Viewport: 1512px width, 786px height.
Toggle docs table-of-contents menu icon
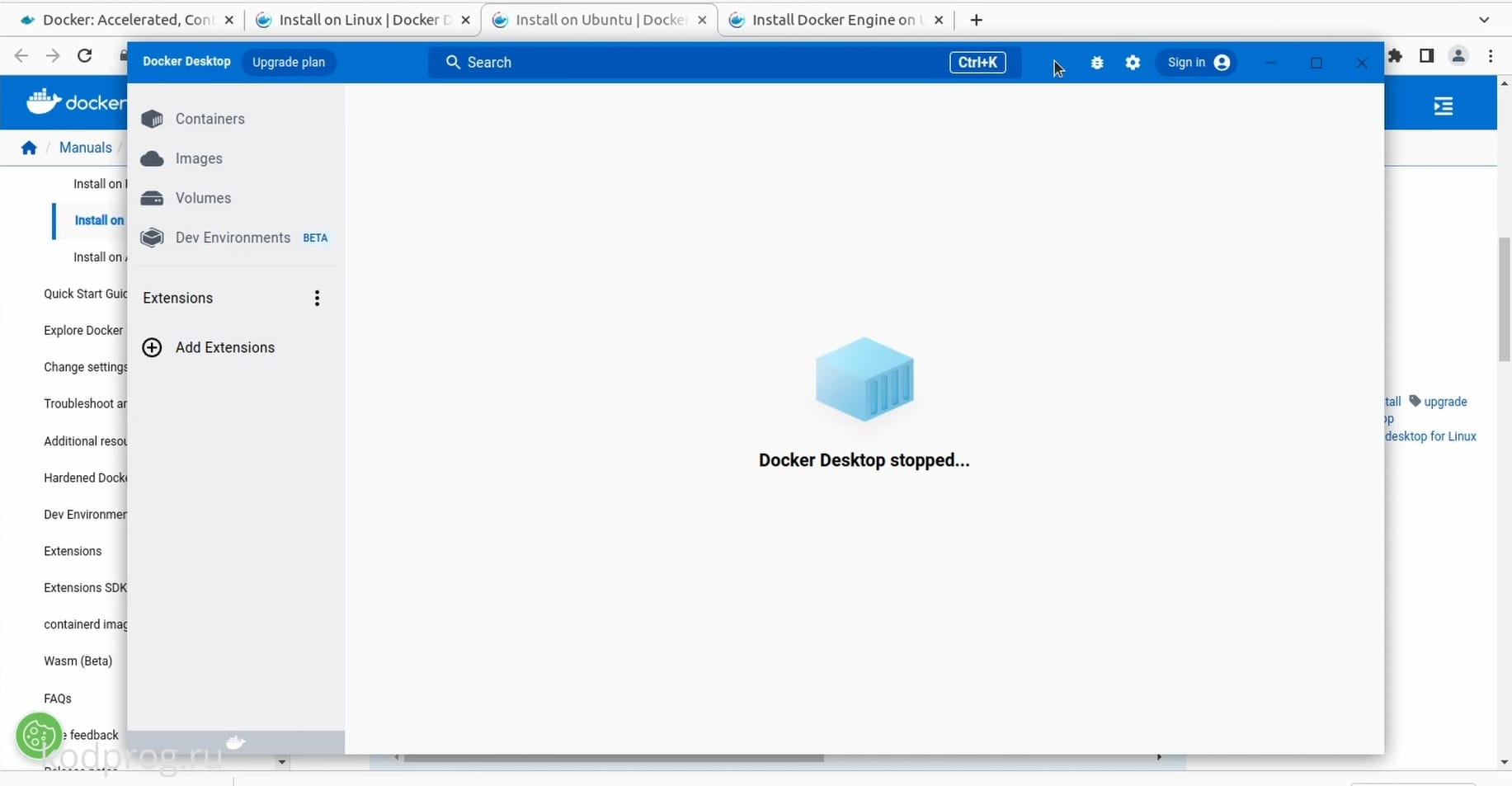pyautogui.click(x=1444, y=106)
